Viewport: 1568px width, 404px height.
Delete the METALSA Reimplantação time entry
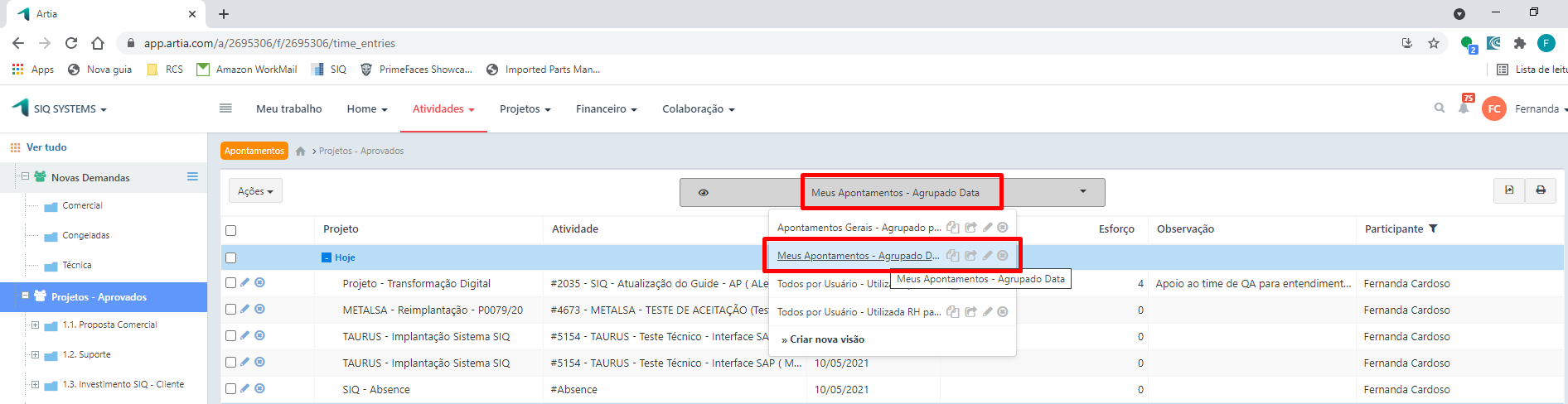pyautogui.click(x=259, y=310)
